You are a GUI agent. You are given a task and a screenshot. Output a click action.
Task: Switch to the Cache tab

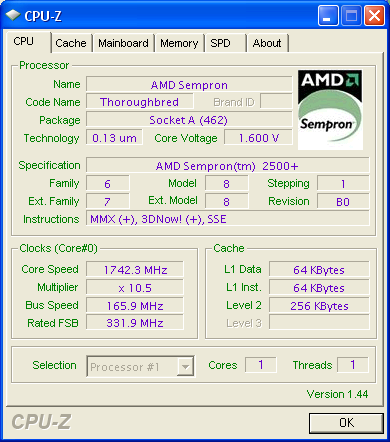click(71, 43)
